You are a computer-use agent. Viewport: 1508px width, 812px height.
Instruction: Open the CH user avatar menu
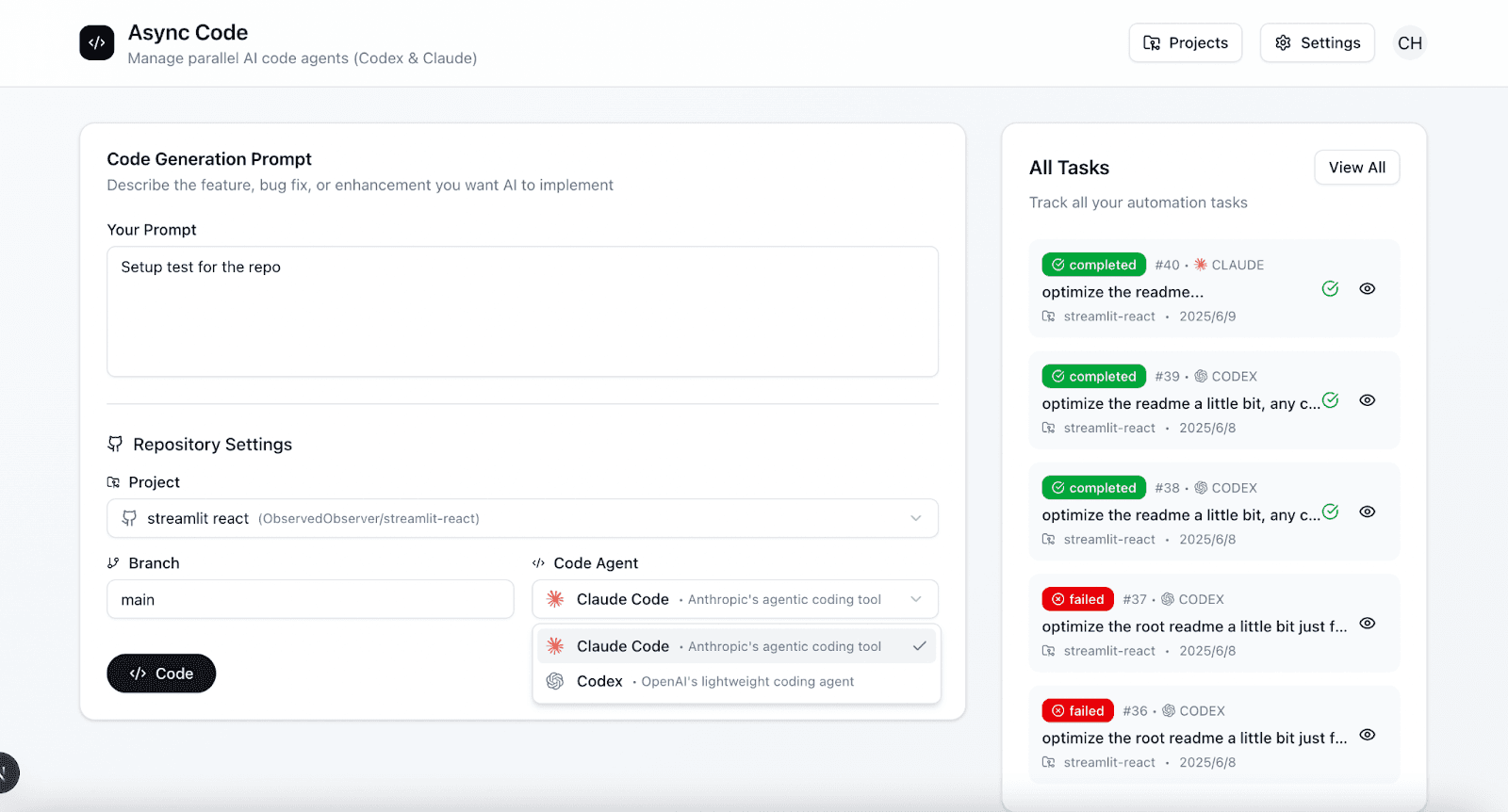[x=1410, y=43]
